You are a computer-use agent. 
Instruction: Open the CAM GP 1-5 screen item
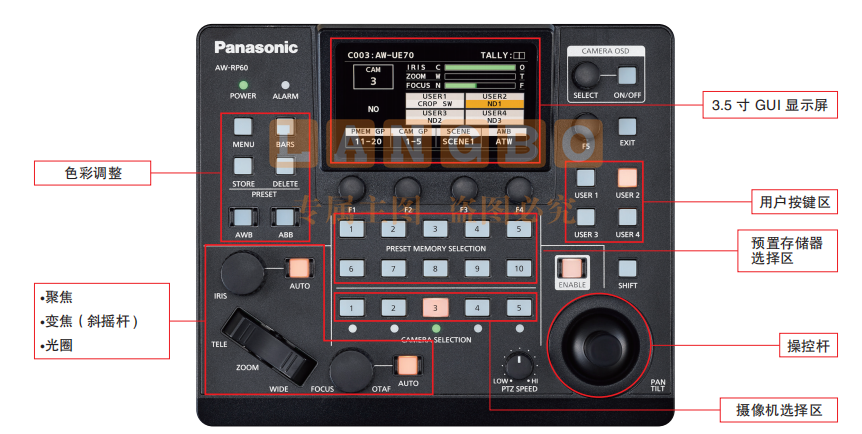413,138
